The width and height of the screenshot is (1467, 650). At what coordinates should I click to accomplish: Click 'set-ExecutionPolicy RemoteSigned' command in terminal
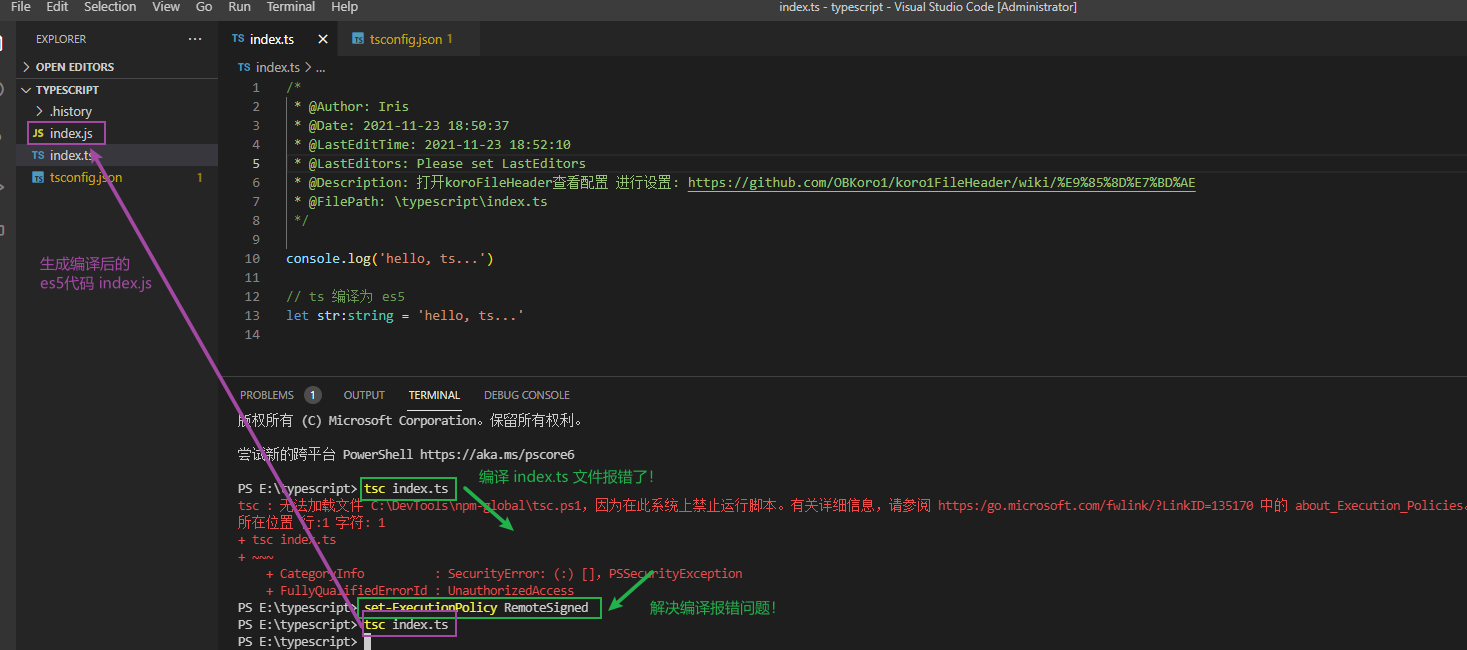tap(476, 608)
